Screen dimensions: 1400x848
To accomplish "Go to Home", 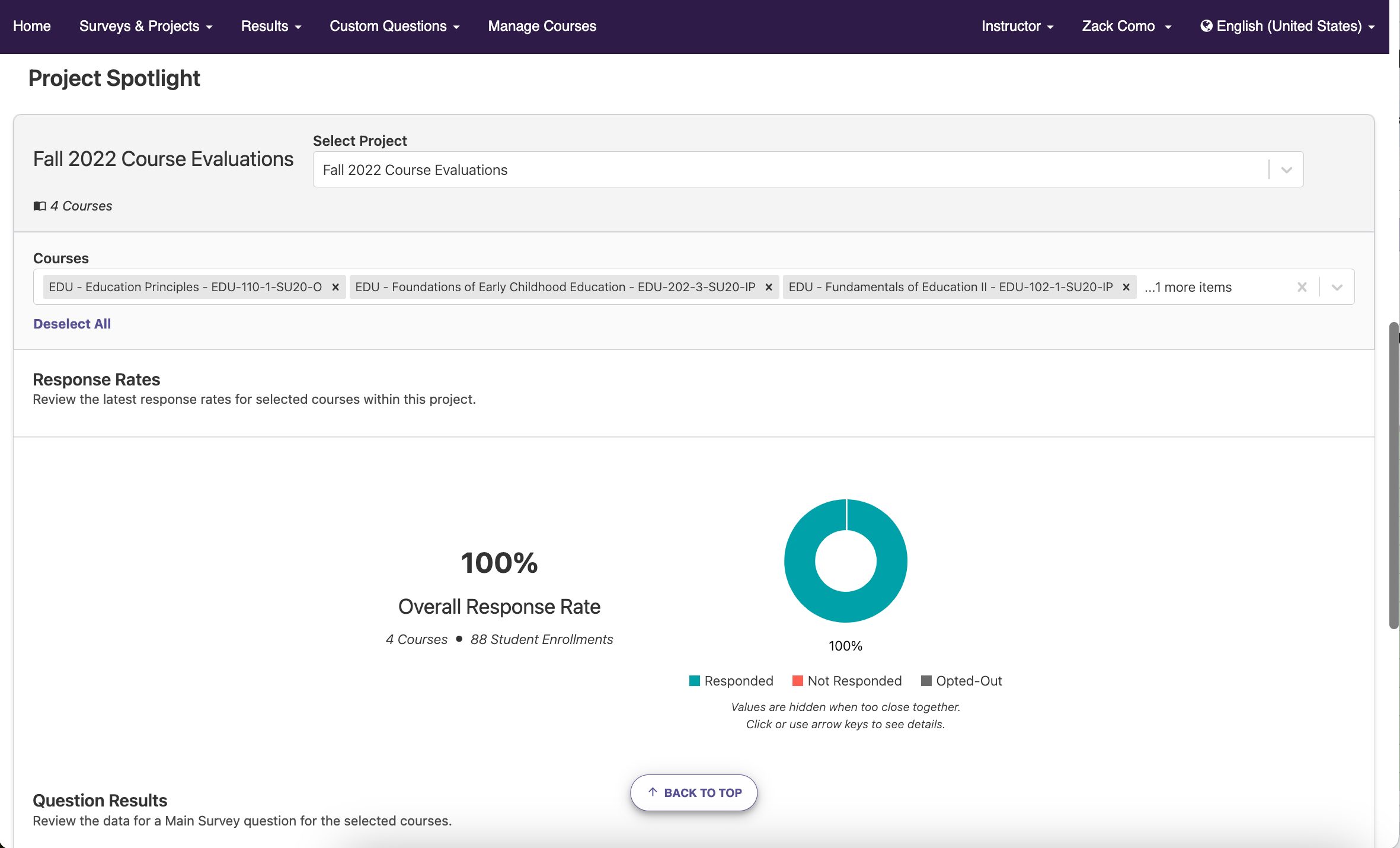I will pos(32,26).
